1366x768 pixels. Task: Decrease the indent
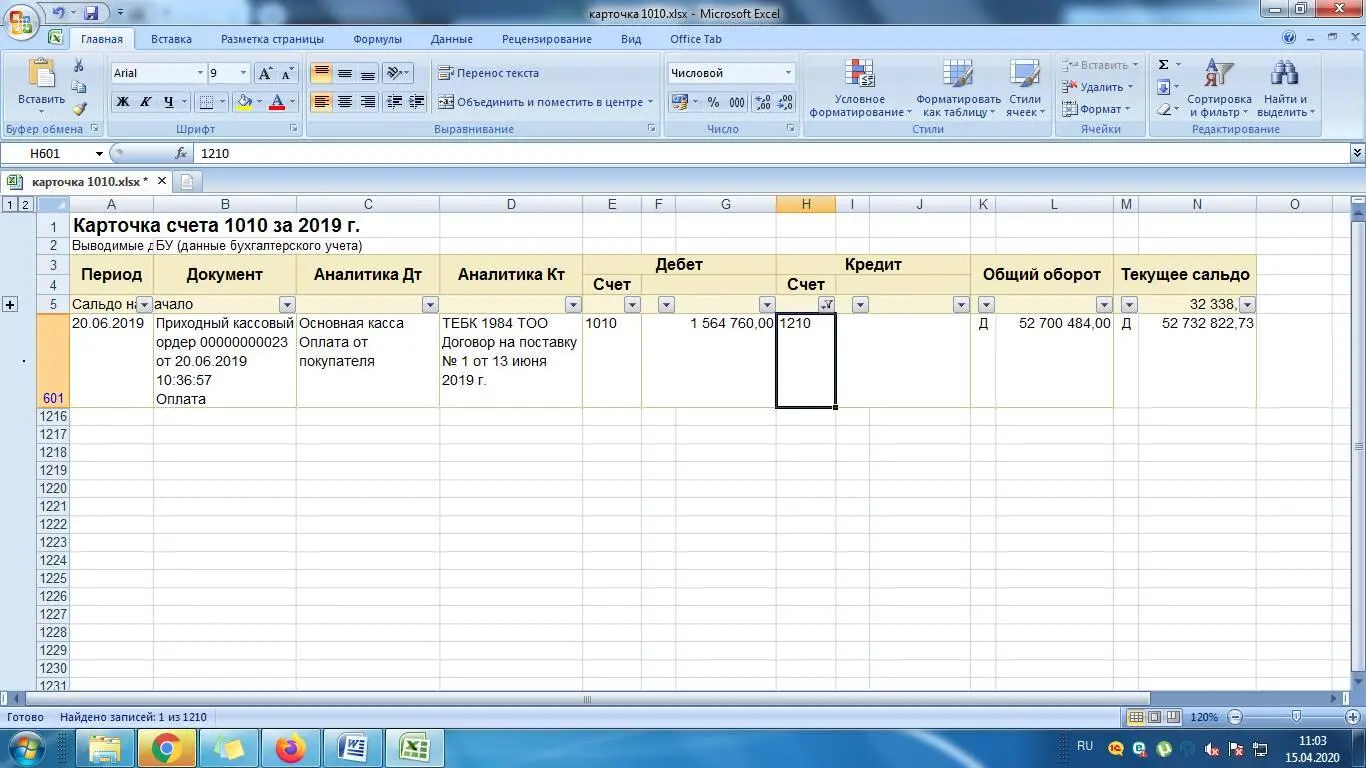click(394, 102)
